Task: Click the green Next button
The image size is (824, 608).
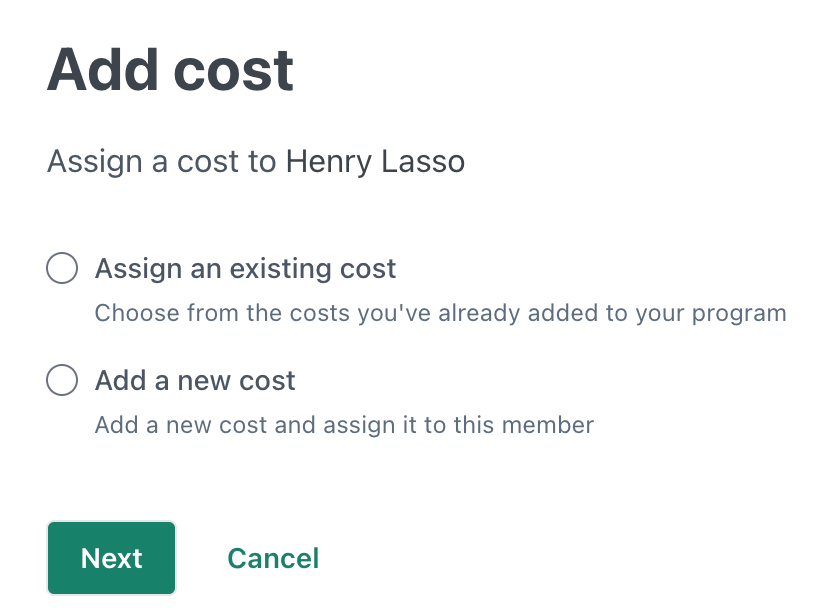Action: pyautogui.click(x=111, y=558)
